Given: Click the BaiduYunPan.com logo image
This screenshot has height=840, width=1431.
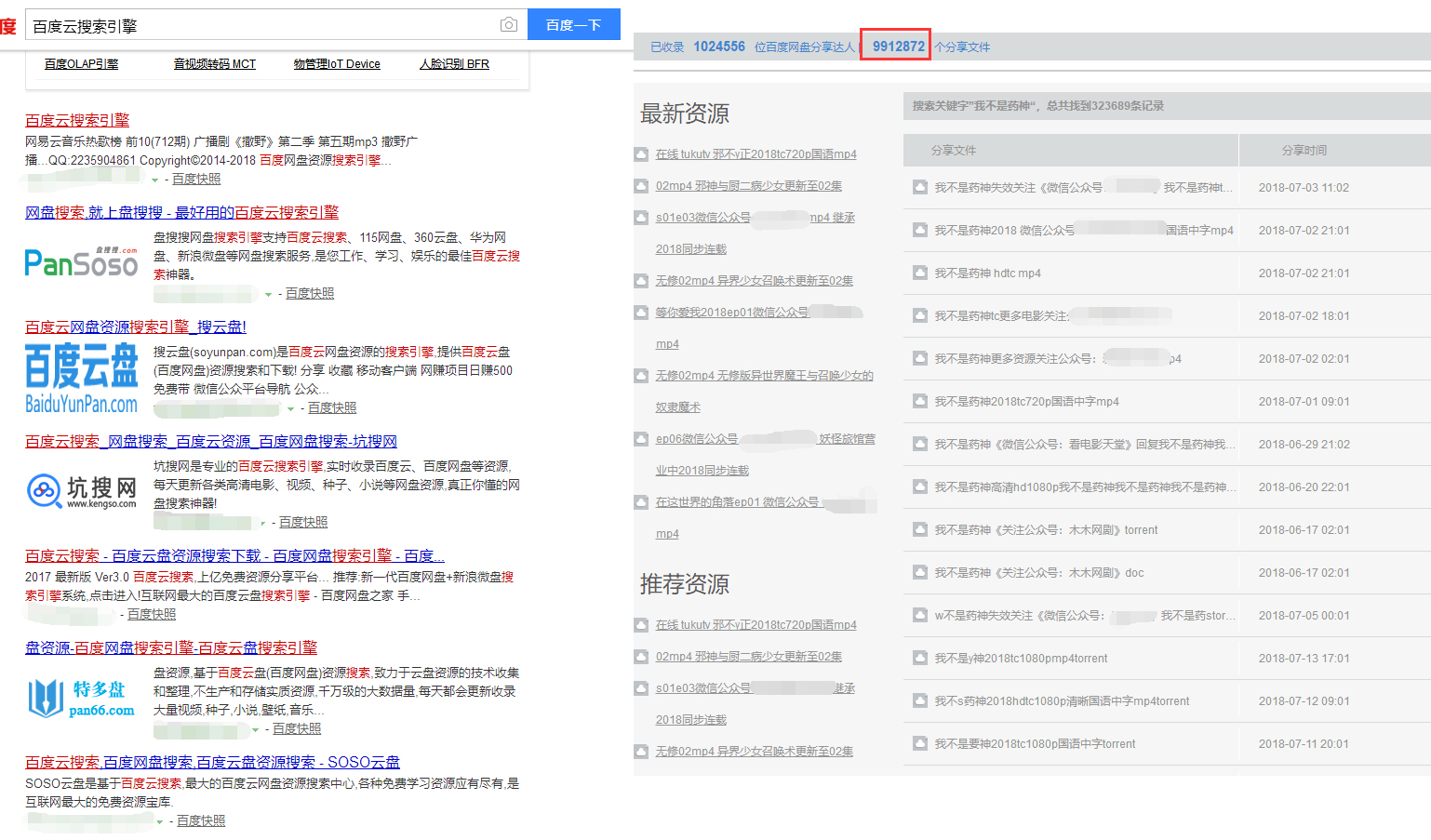Looking at the screenshot, I should [x=82, y=379].
